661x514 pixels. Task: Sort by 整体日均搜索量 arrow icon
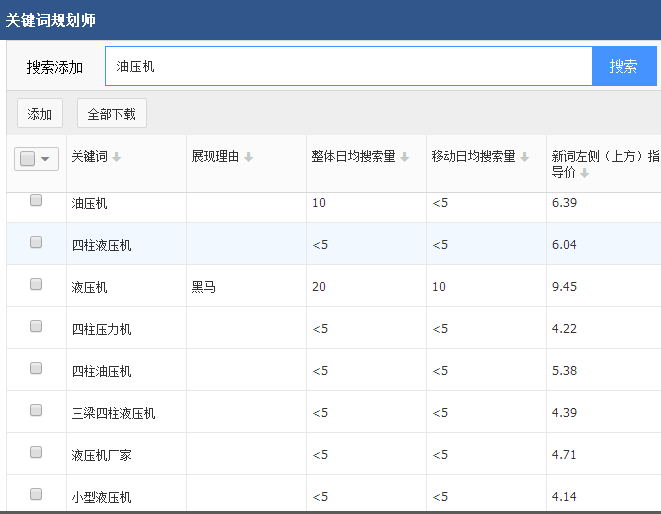point(405,157)
